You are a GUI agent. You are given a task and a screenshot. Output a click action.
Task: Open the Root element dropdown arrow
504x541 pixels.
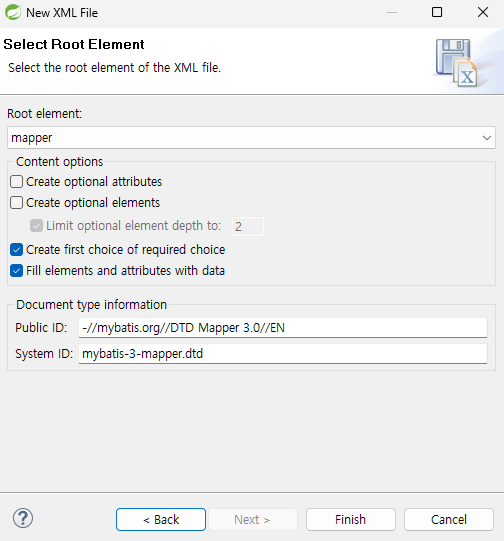487,138
